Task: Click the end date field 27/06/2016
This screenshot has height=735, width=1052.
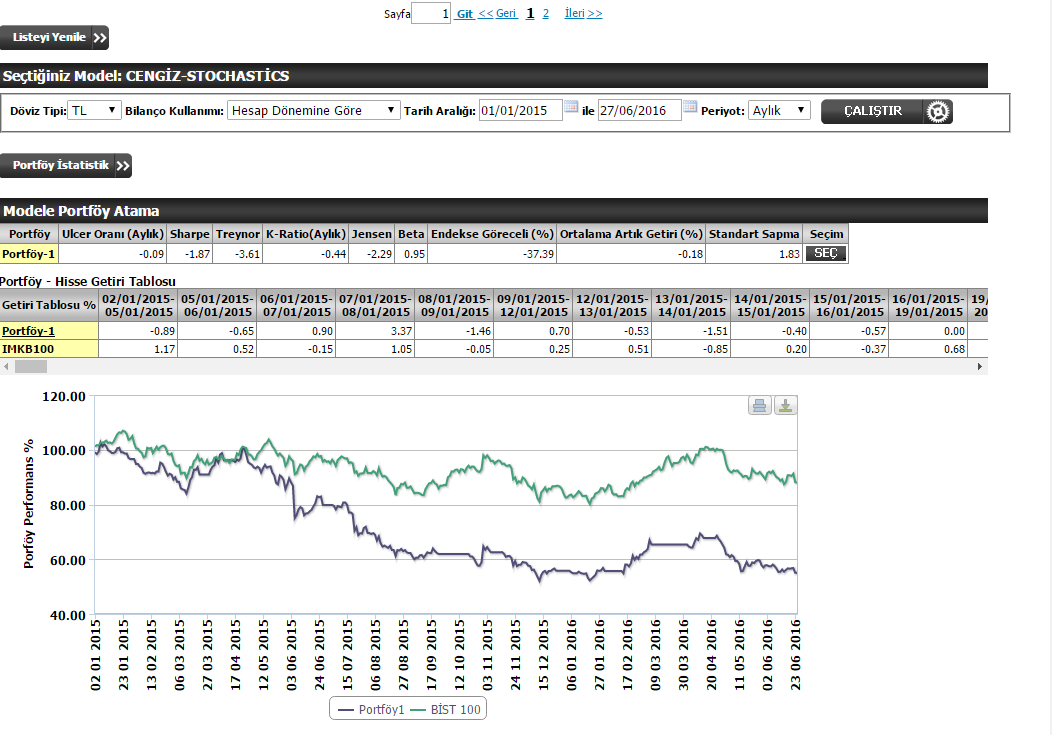Action: [639, 111]
